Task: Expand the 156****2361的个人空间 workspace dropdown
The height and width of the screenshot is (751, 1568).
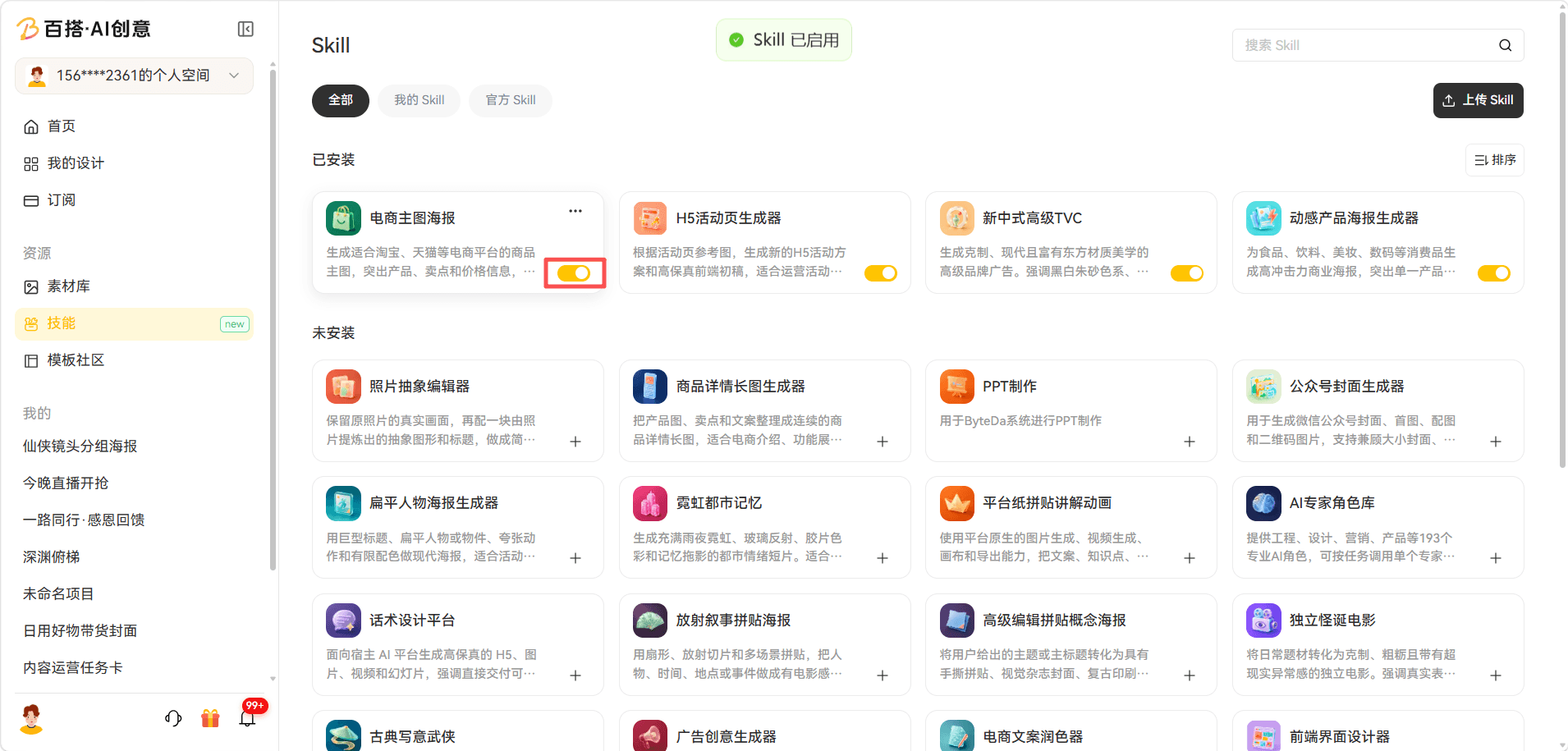Action: (134, 76)
